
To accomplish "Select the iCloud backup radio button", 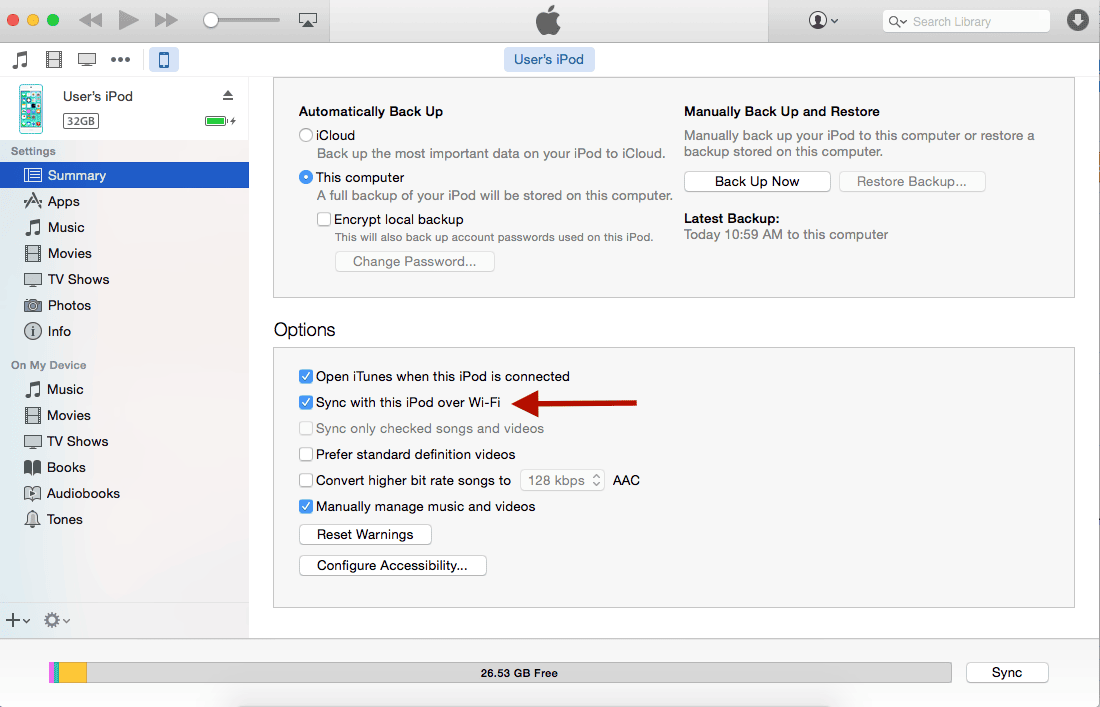I will pos(306,135).
